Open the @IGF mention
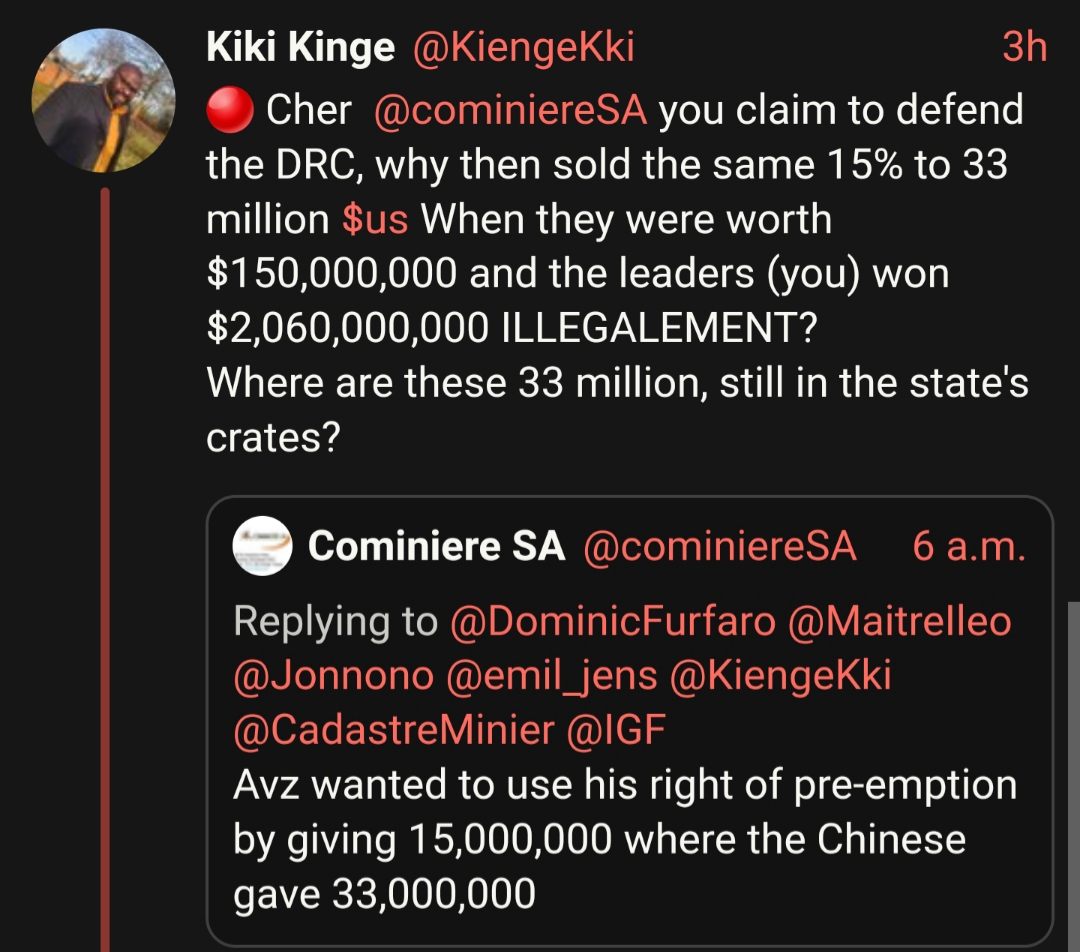Image resolution: width=1080 pixels, height=952 pixels. (616, 730)
